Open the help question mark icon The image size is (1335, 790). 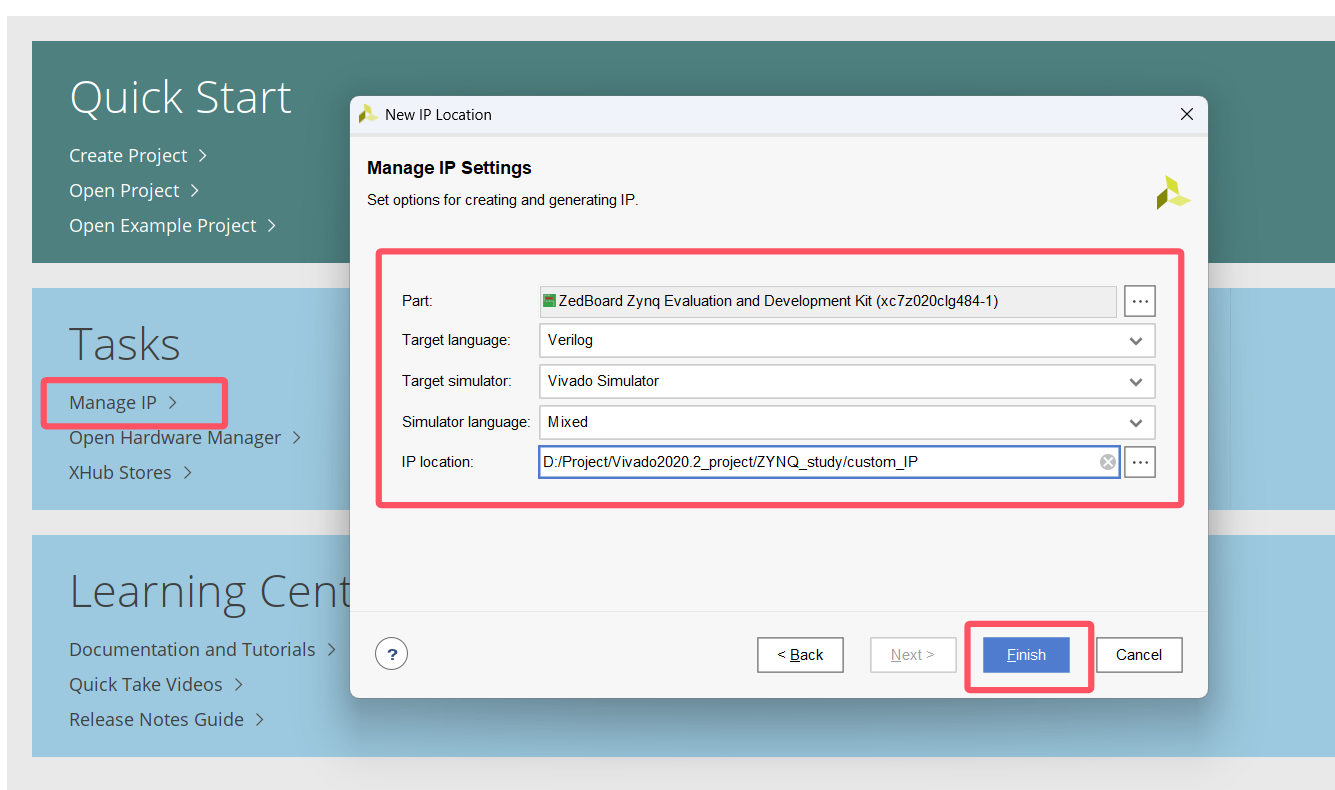(392, 655)
